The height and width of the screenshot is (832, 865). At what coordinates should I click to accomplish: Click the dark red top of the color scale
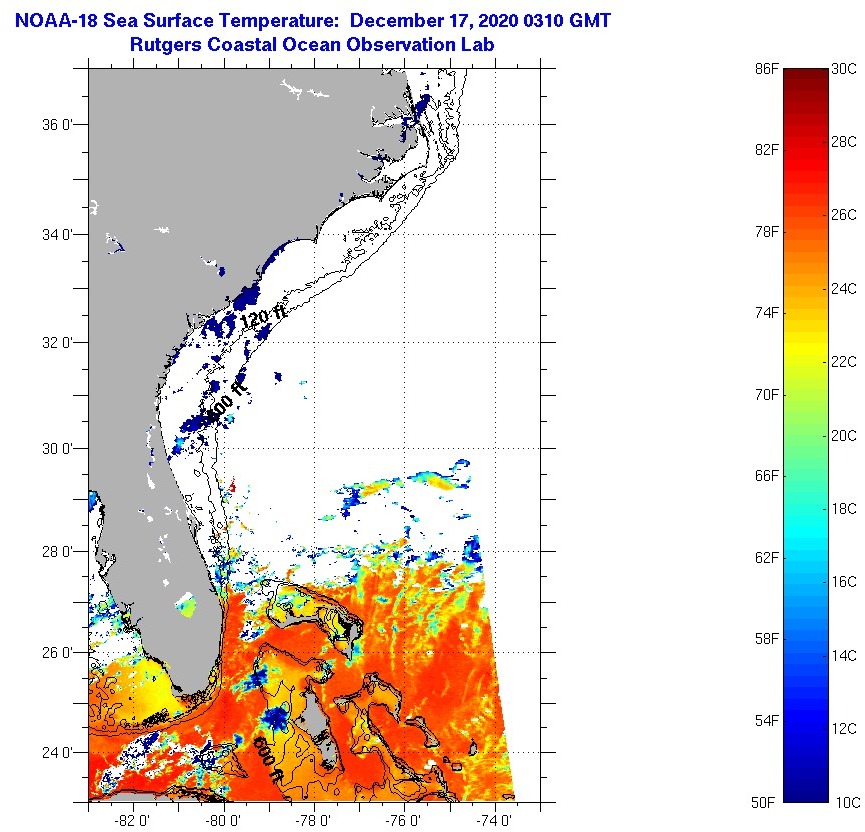click(806, 80)
